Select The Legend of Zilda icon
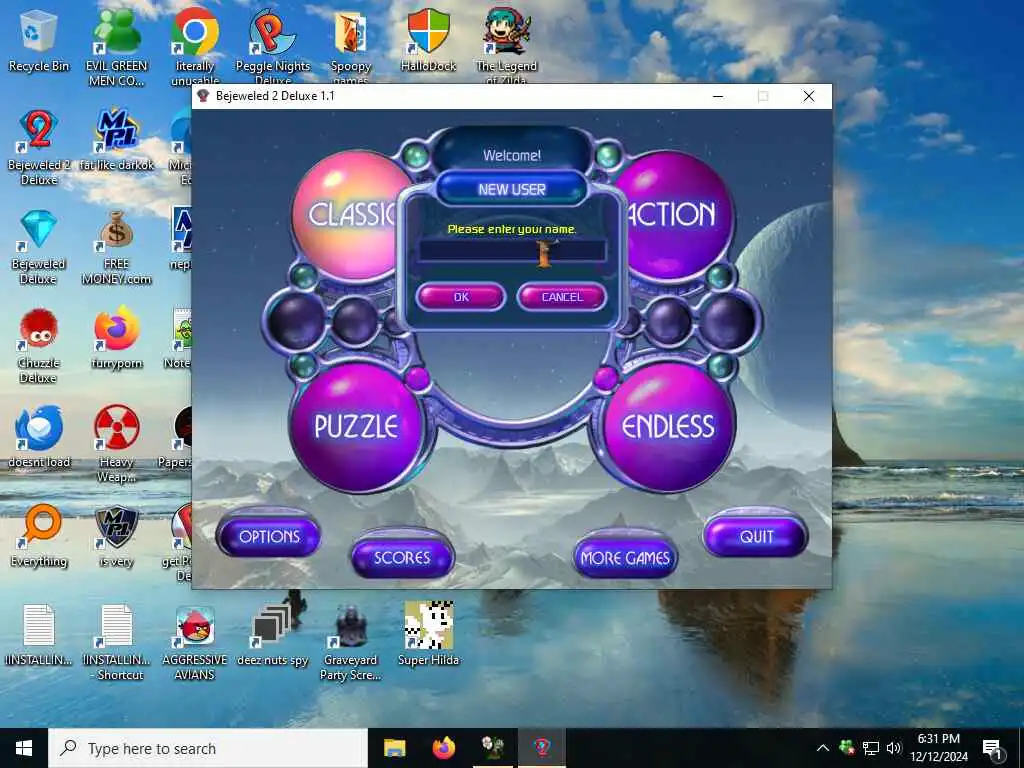 click(x=507, y=47)
